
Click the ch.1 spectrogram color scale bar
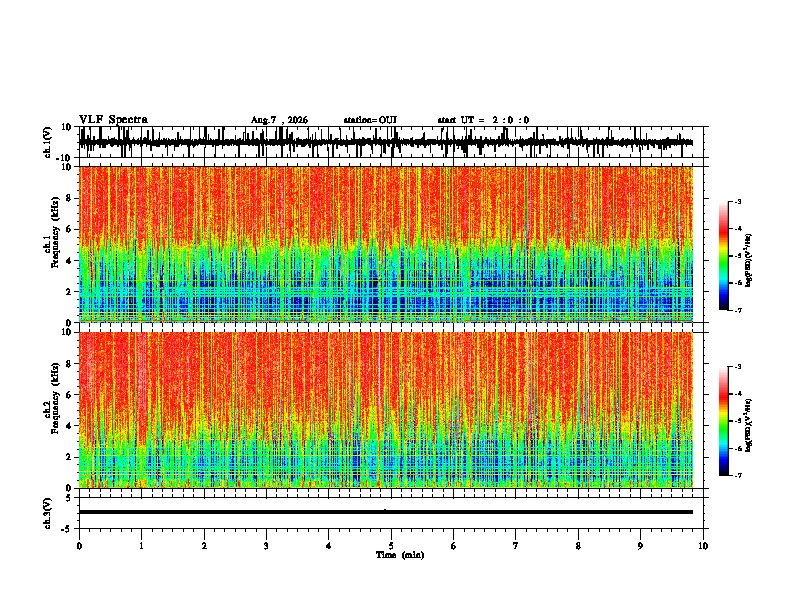(724, 256)
